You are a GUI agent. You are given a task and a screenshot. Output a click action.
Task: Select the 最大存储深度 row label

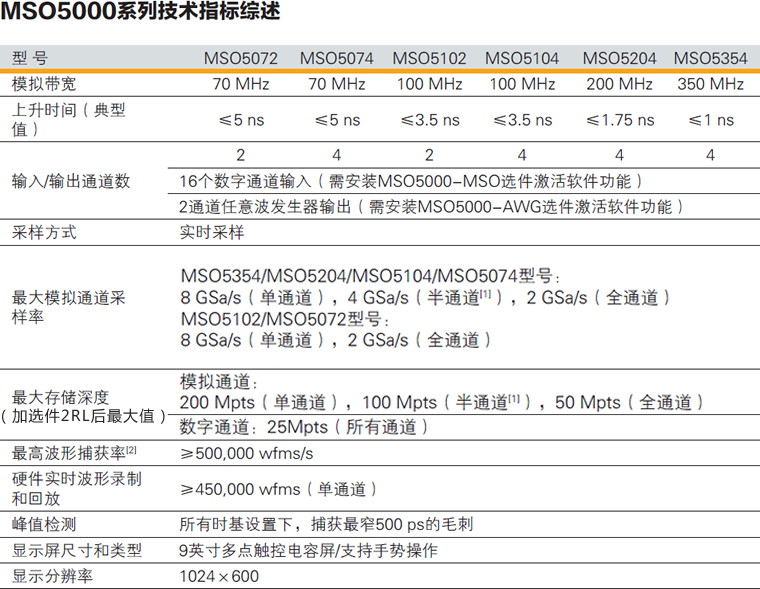coord(83,407)
